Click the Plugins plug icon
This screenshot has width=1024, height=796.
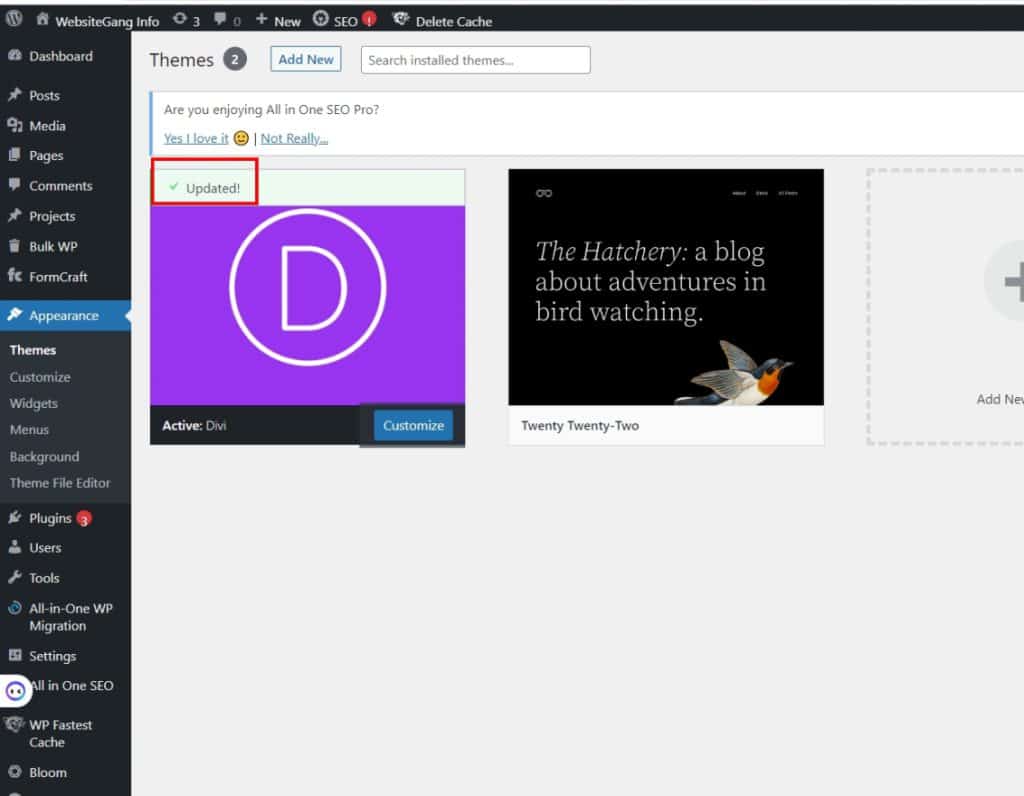[x=14, y=517]
